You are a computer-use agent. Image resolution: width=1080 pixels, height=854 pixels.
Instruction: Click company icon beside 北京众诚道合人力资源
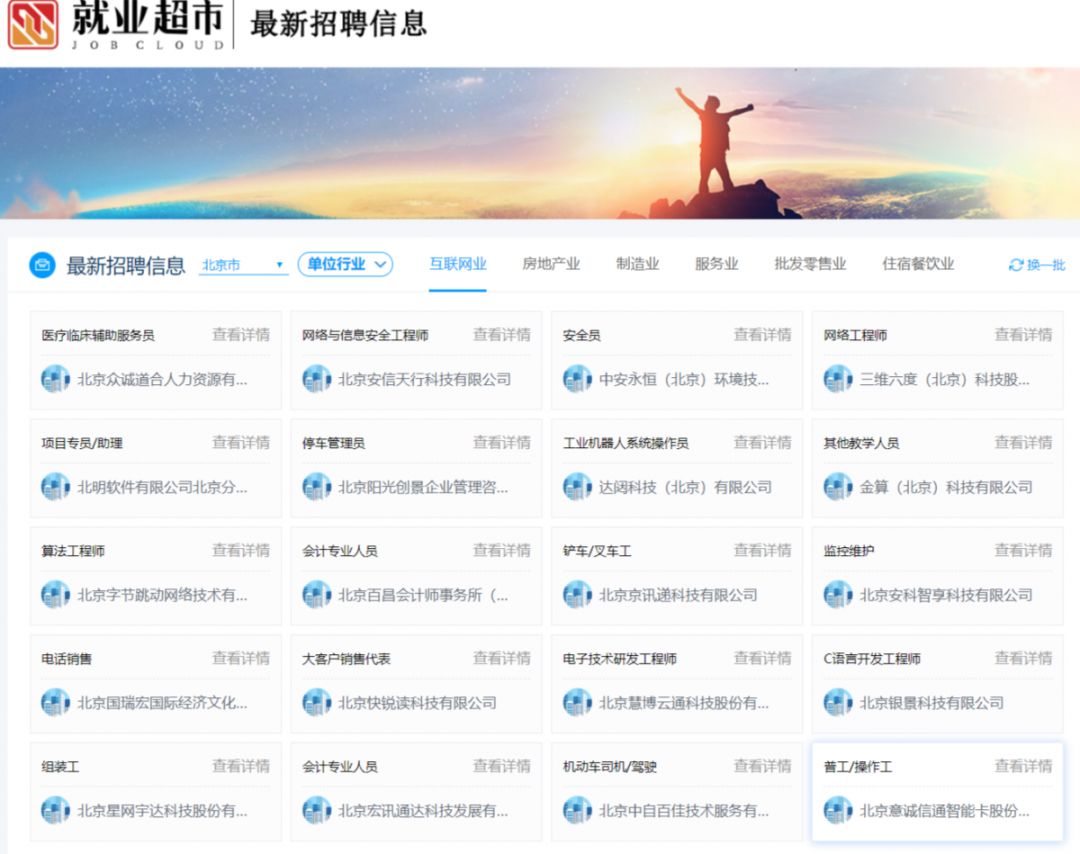55,379
